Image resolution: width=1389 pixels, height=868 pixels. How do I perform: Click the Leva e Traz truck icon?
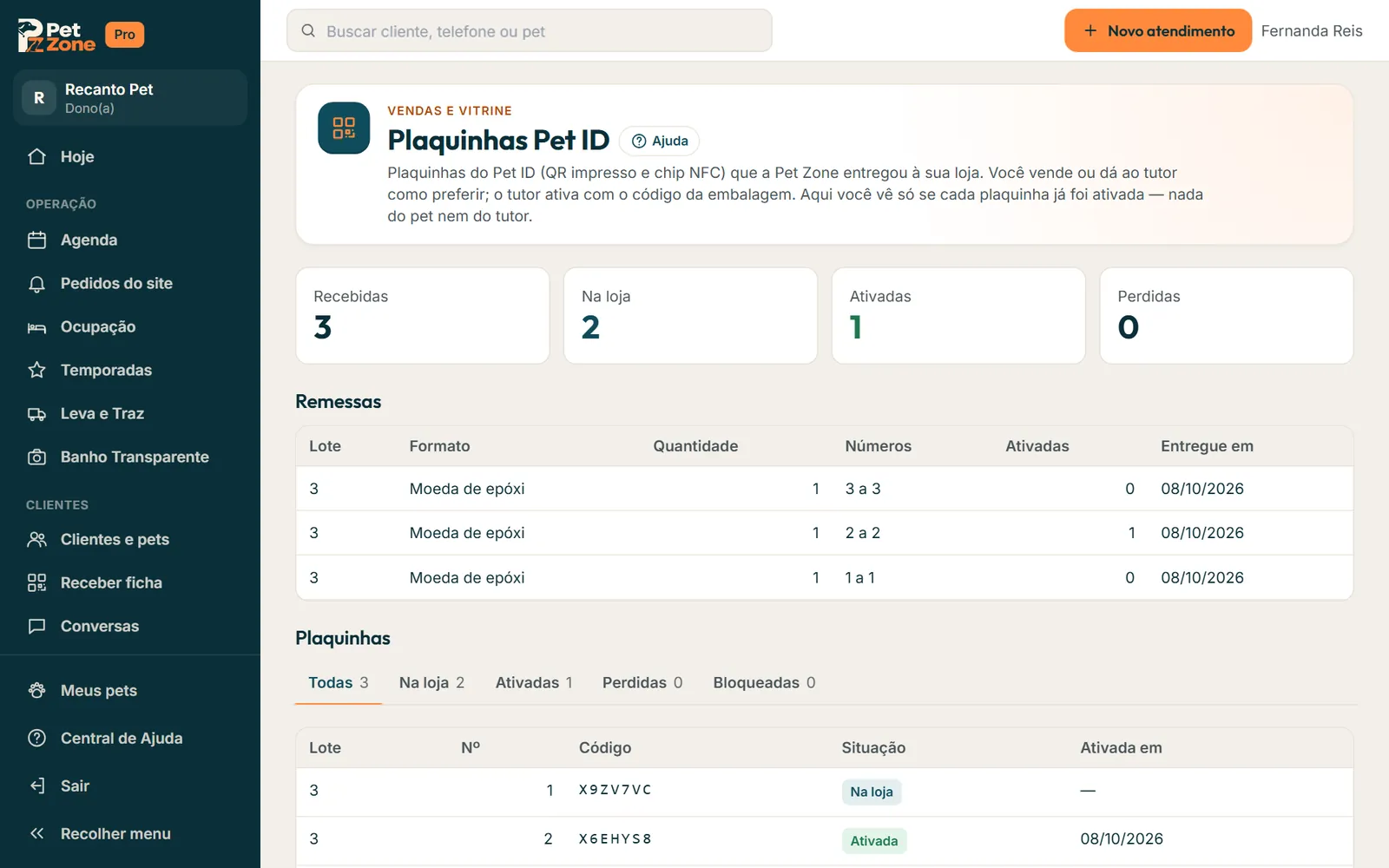pyautogui.click(x=36, y=413)
